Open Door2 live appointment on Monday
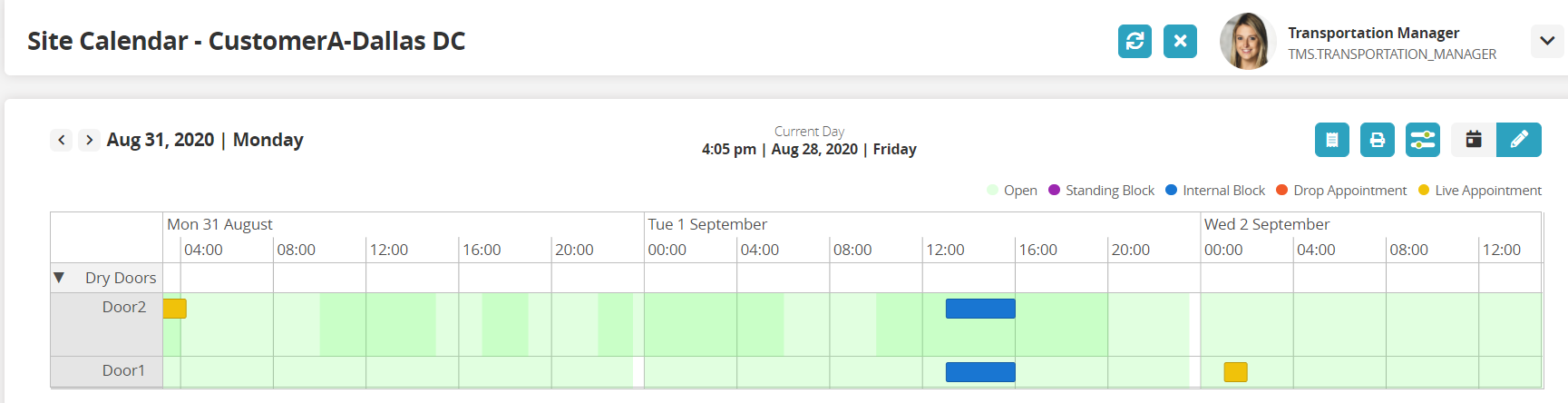 [x=175, y=309]
